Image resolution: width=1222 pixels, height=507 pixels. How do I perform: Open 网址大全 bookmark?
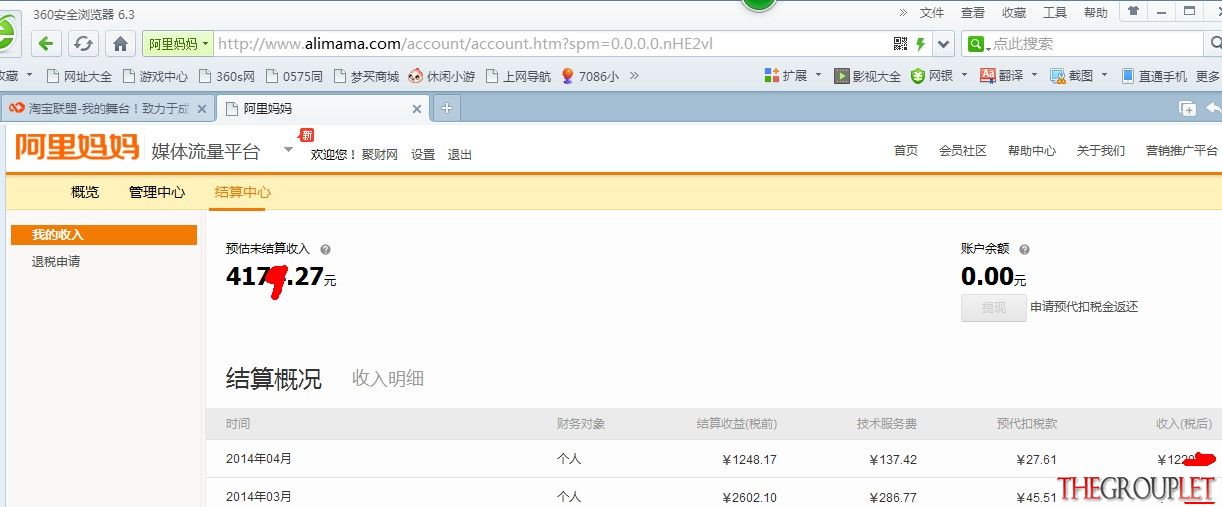79,76
